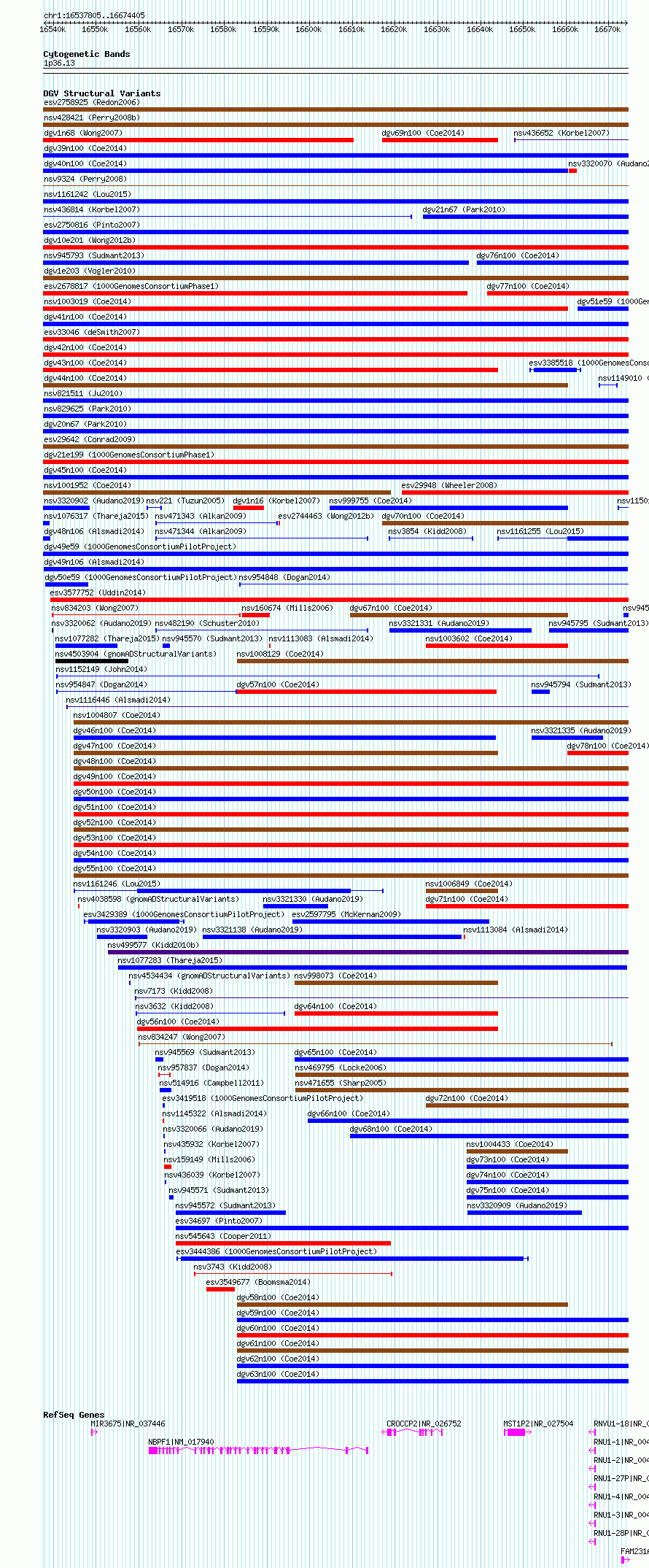Click esv3577752 (Uddin2014) label

tap(98, 593)
